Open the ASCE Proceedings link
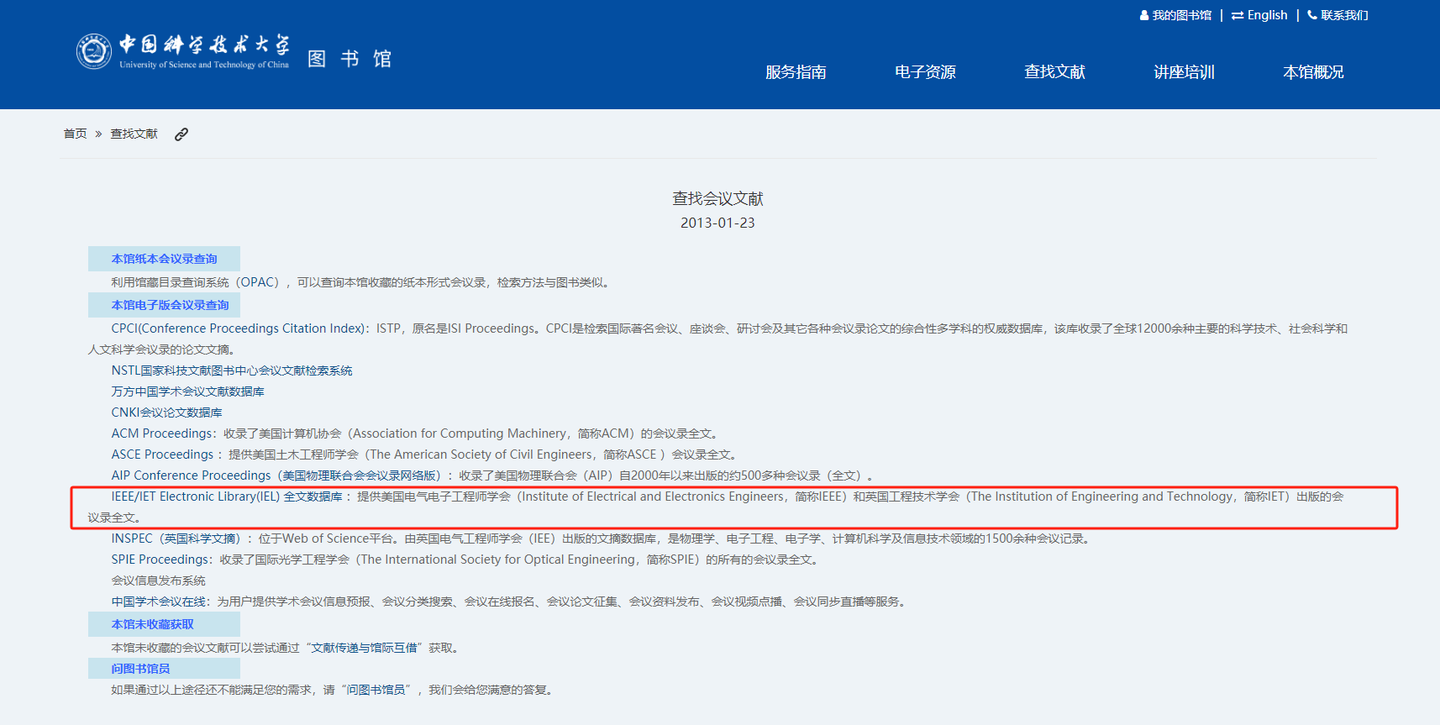This screenshot has height=725, width=1440. pyautogui.click(x=163, y=455)
